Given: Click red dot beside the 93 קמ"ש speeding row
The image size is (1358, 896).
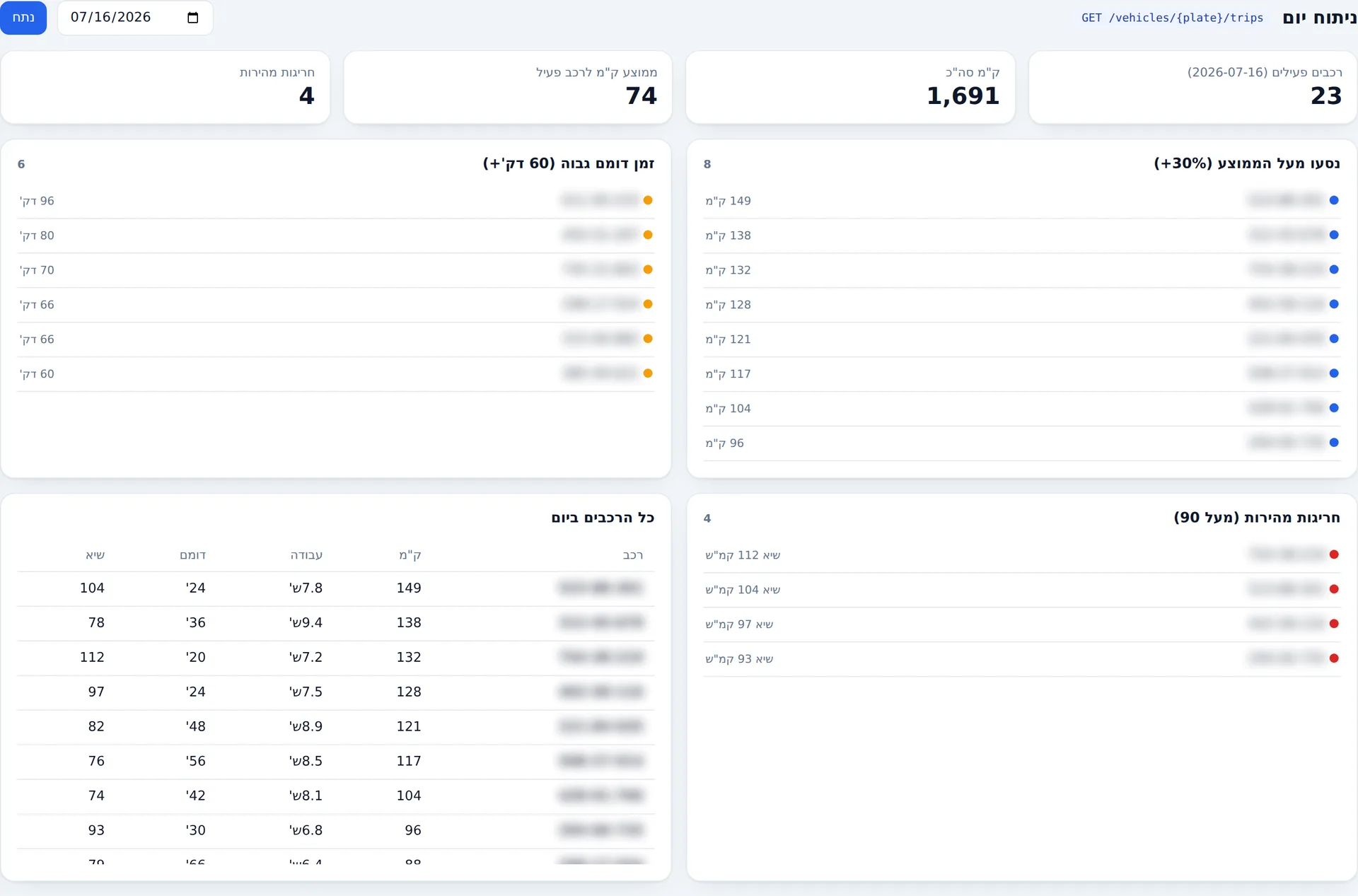Looking at the screenshot, I should pos(1334,658).
